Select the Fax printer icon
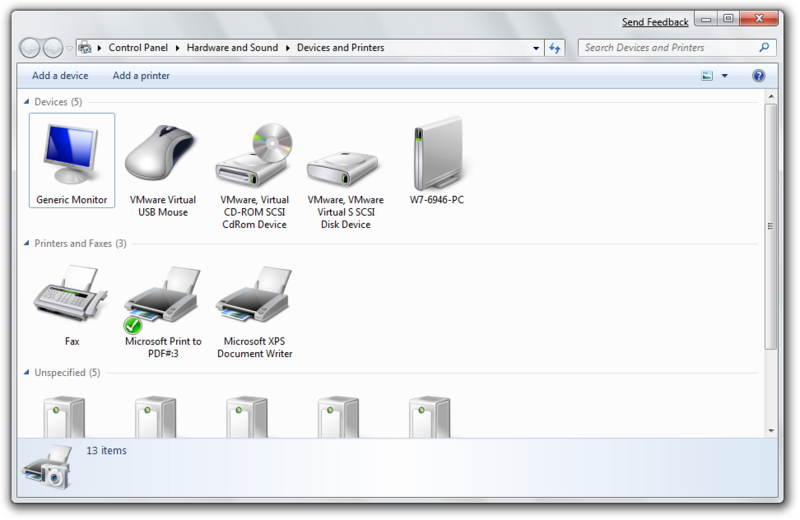 click(70, 293)
